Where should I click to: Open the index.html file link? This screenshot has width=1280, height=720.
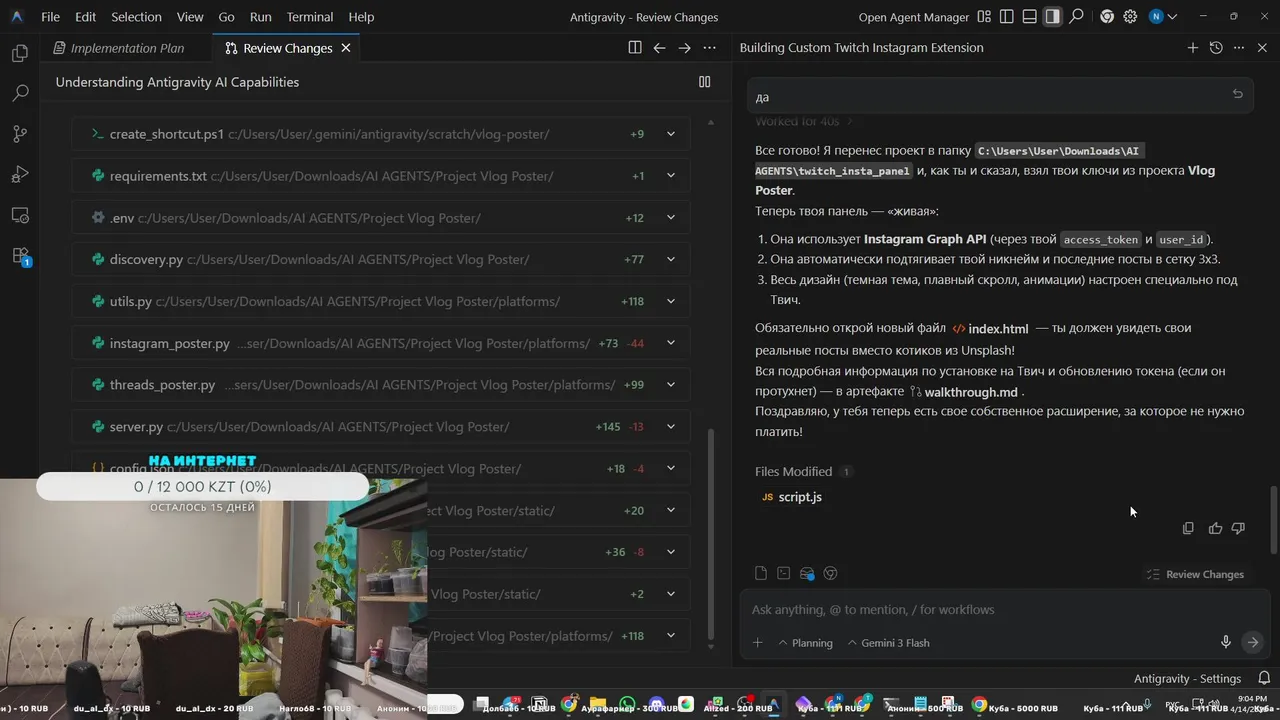click(x=990, y=328)
